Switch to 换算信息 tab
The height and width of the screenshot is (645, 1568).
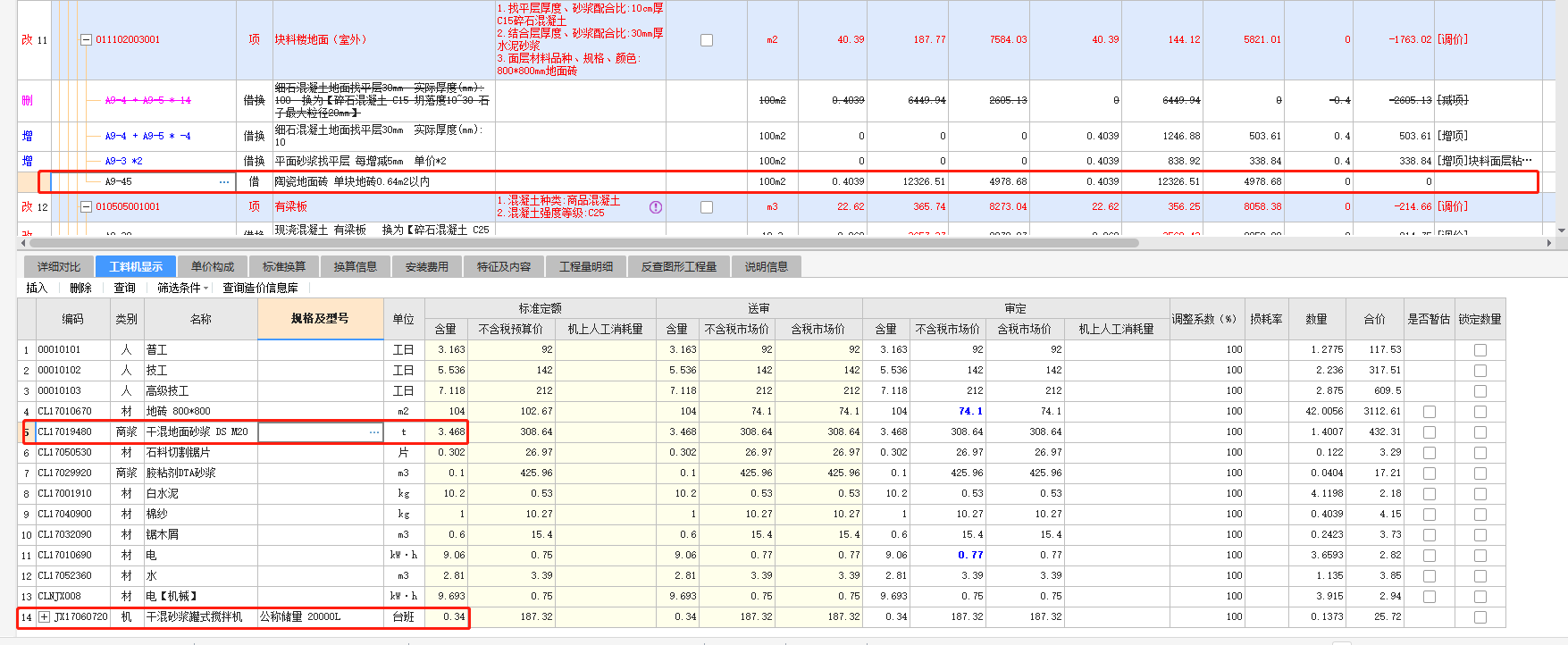(356, 266)
